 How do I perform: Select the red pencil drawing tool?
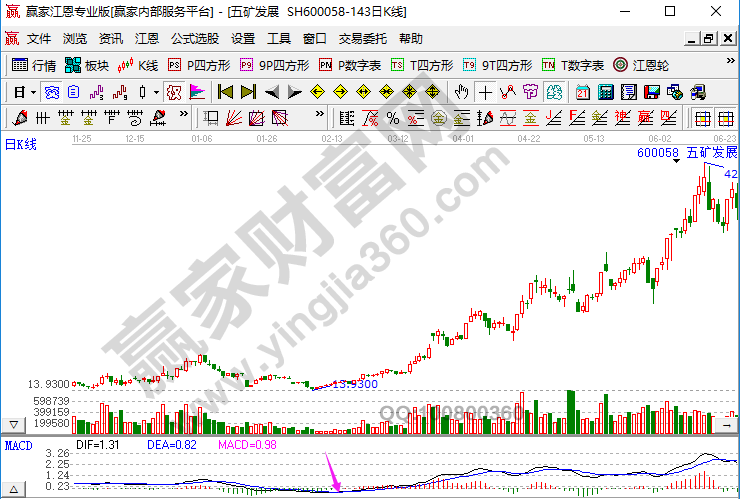[x=20, y=118]
